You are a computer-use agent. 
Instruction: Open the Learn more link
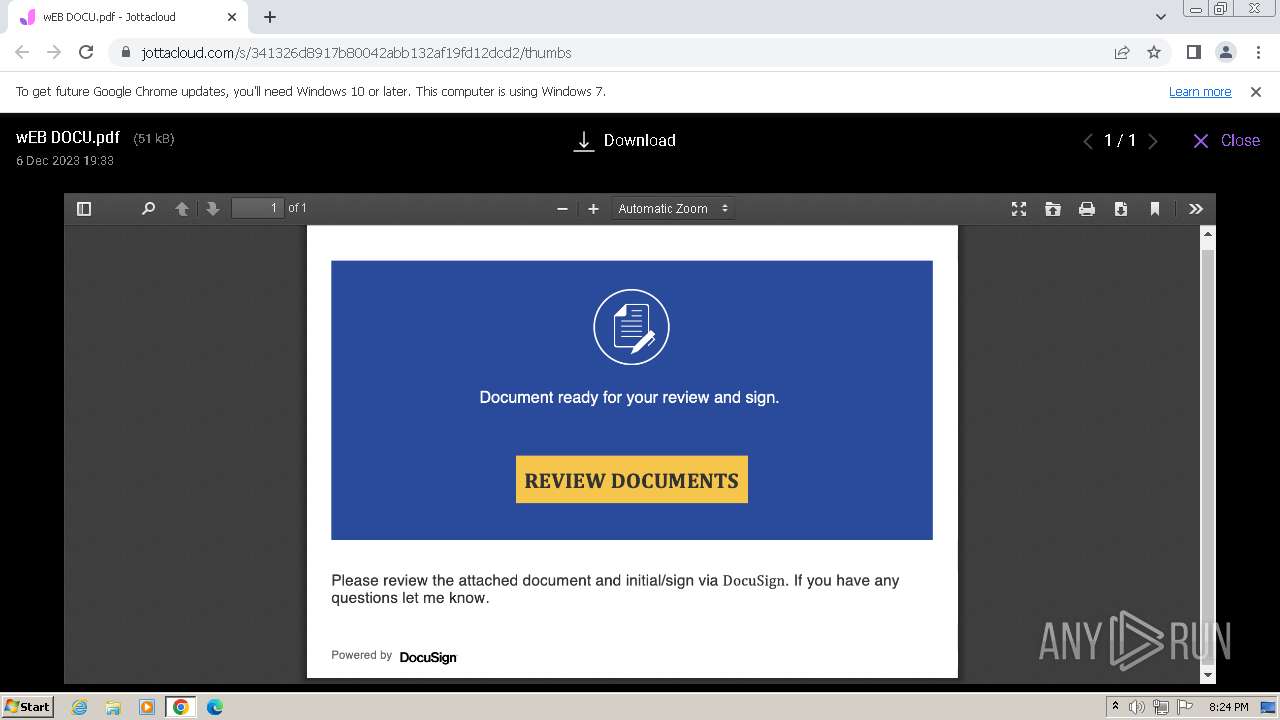[1200, 91]
